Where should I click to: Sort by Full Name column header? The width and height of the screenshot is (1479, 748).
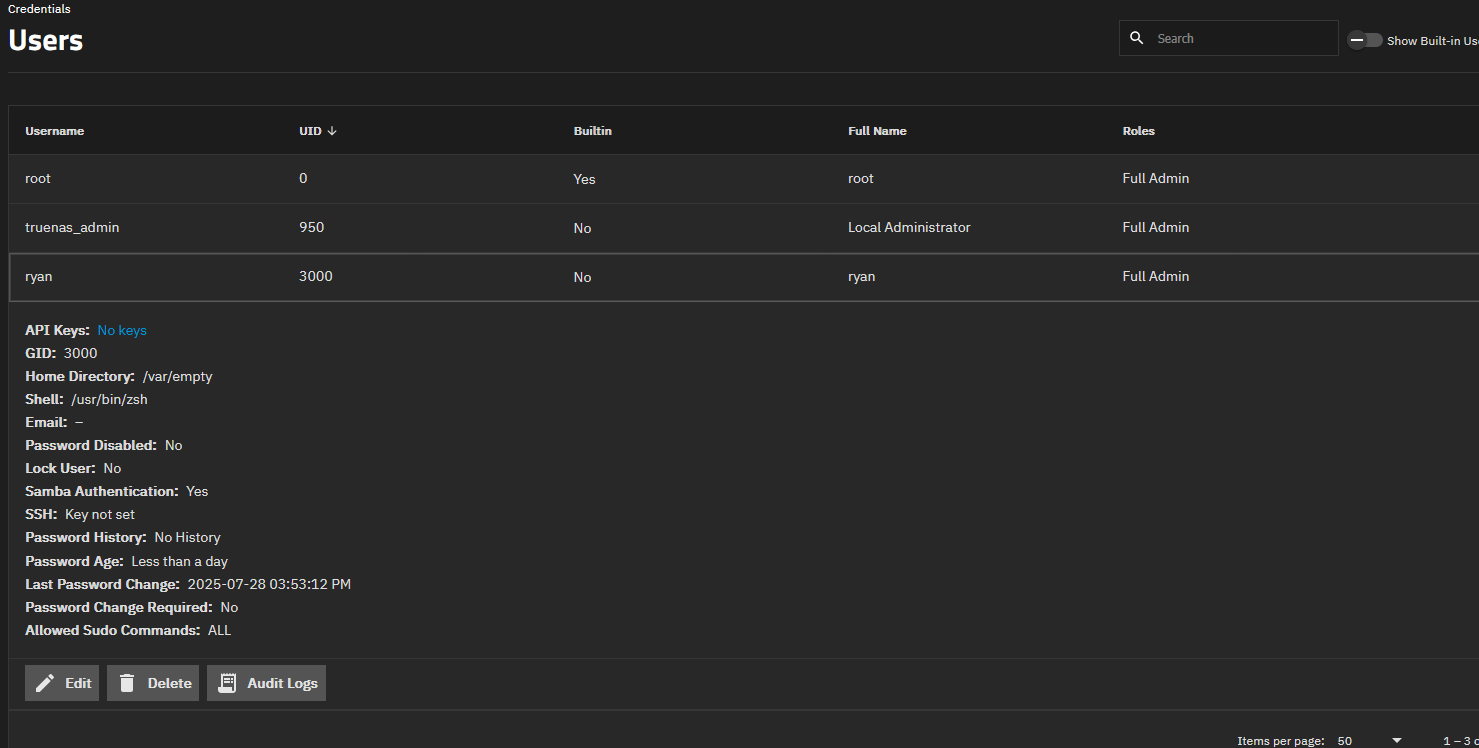coord(877,131)
